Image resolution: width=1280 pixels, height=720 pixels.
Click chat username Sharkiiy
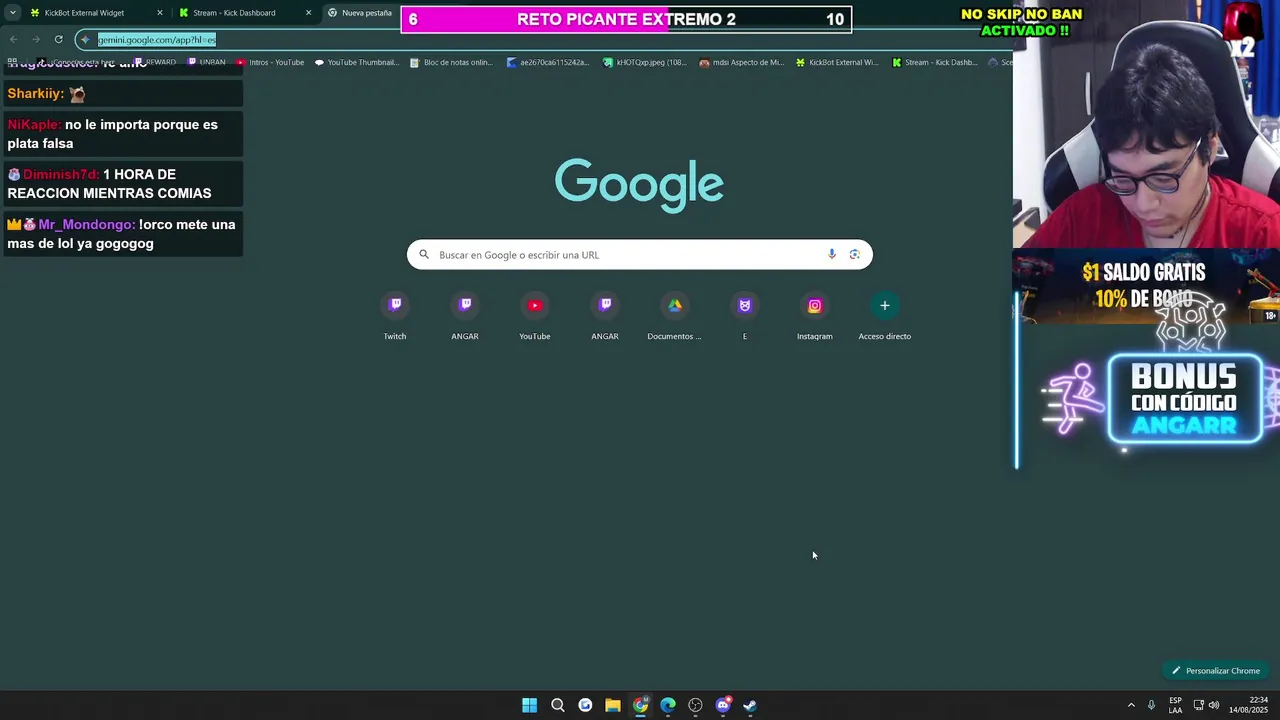[x=35, y=93]
